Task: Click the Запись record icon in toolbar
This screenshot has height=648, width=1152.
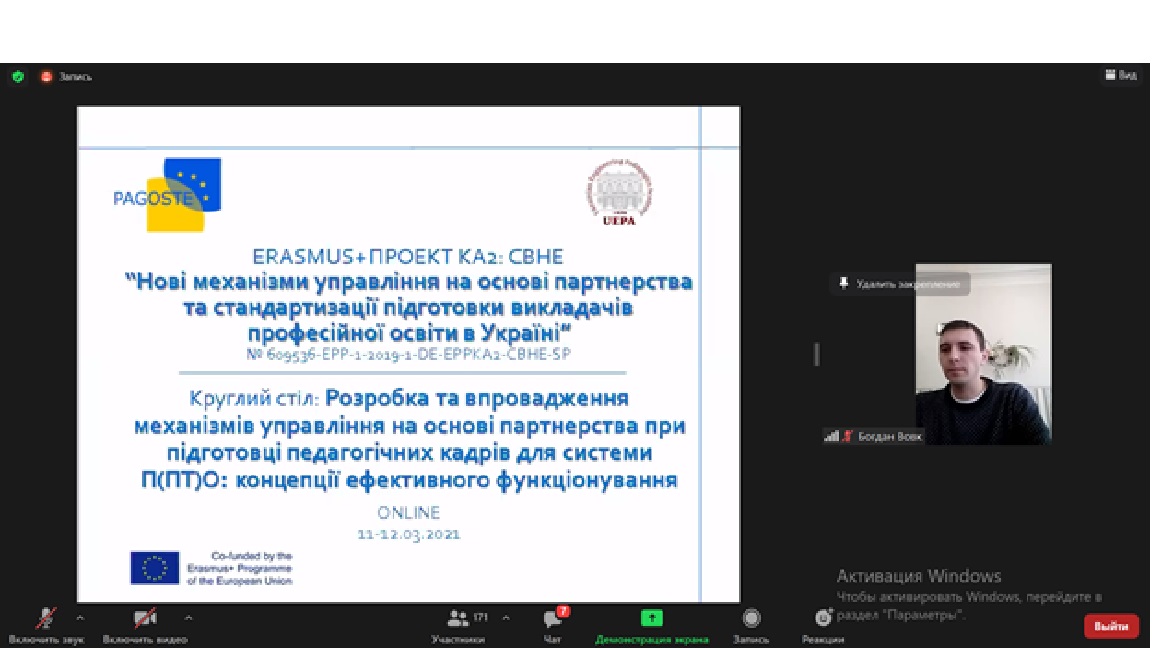Action: pos(751,619)
